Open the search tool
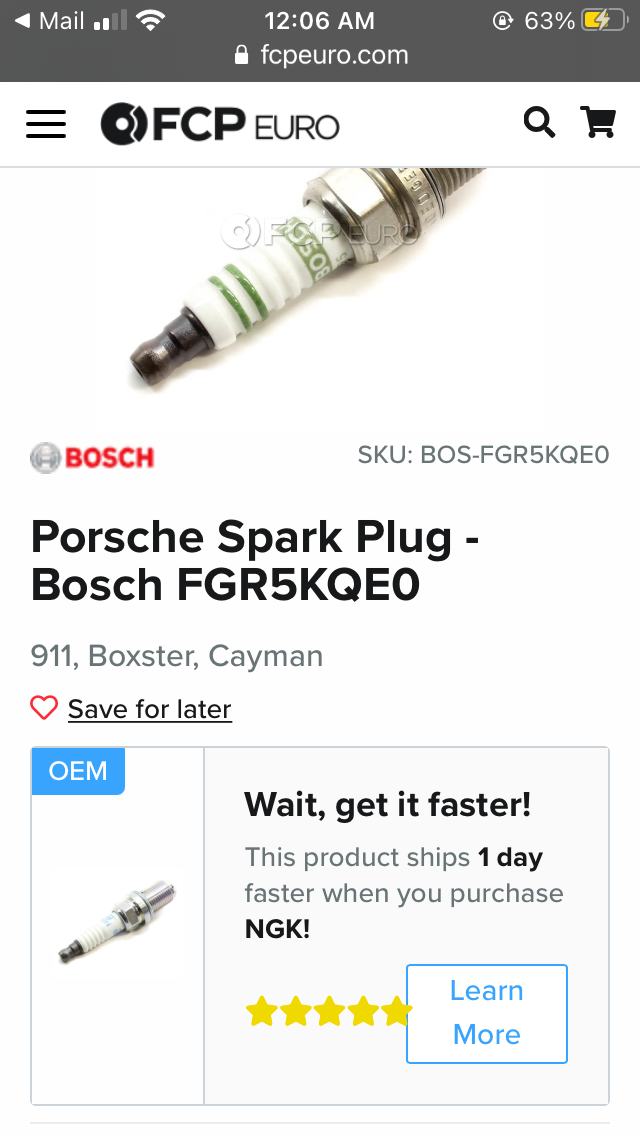This screenshot has width=640, height=1136. tap(539, 122)
